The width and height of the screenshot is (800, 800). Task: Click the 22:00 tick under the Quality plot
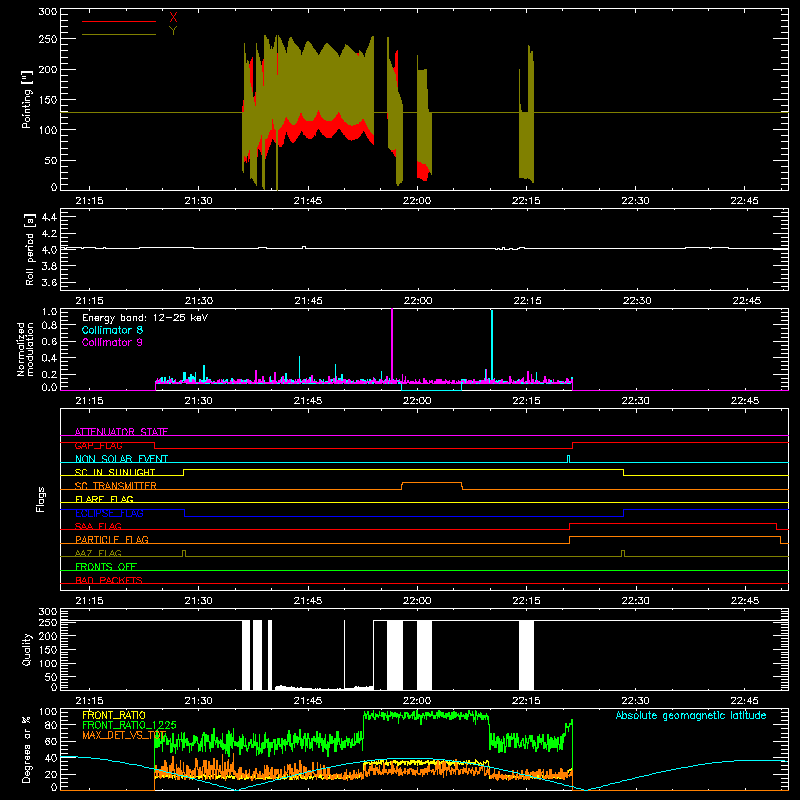coord(417,701)
